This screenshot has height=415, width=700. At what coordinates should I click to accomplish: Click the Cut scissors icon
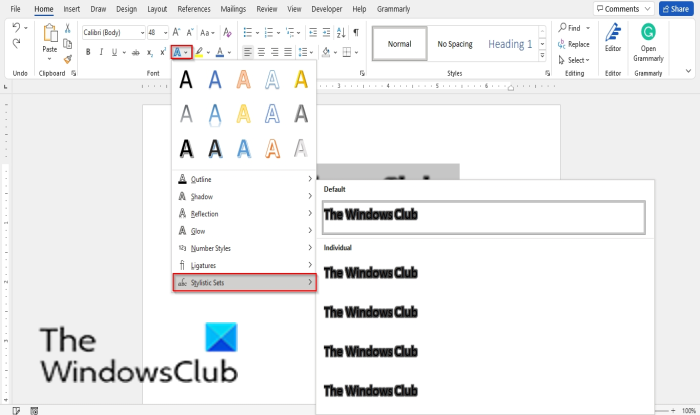tap(67, 29)
